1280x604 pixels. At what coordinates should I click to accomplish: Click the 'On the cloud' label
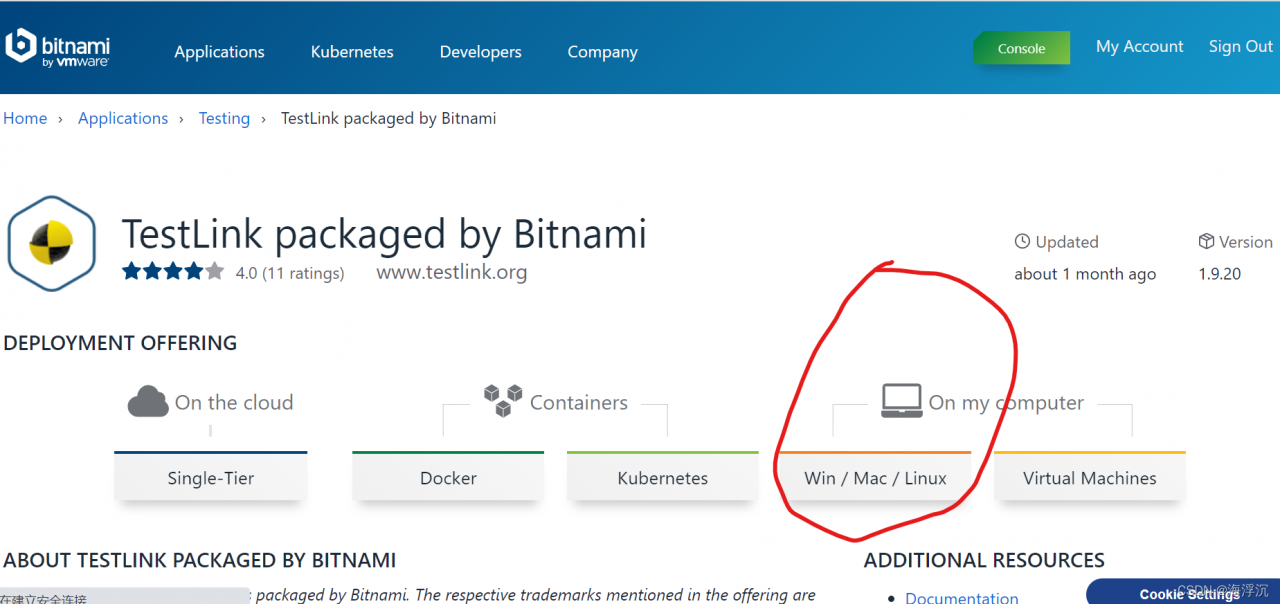(x=234, y=402)
